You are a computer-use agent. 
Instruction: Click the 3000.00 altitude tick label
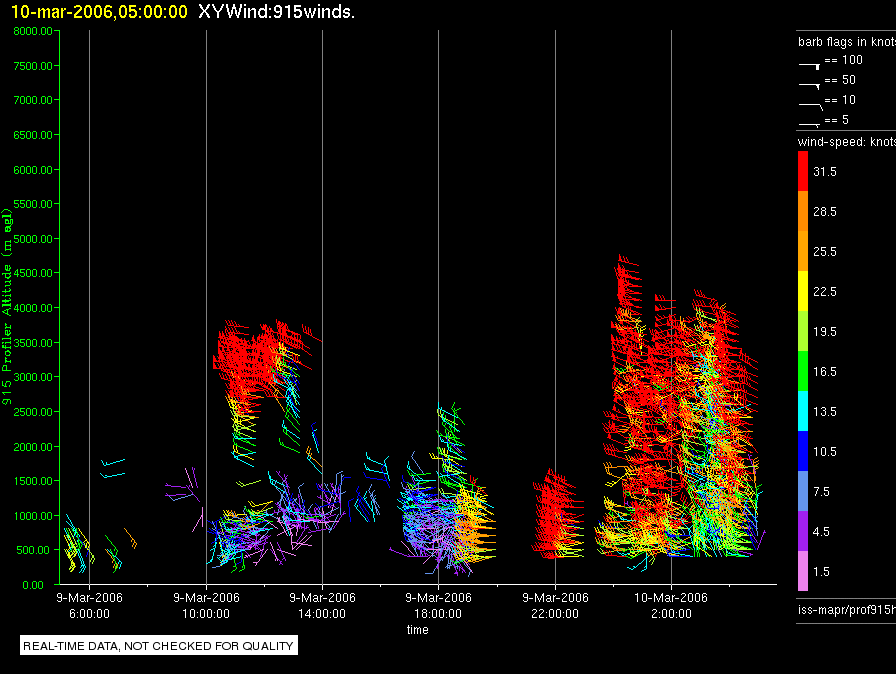[33, 377]
